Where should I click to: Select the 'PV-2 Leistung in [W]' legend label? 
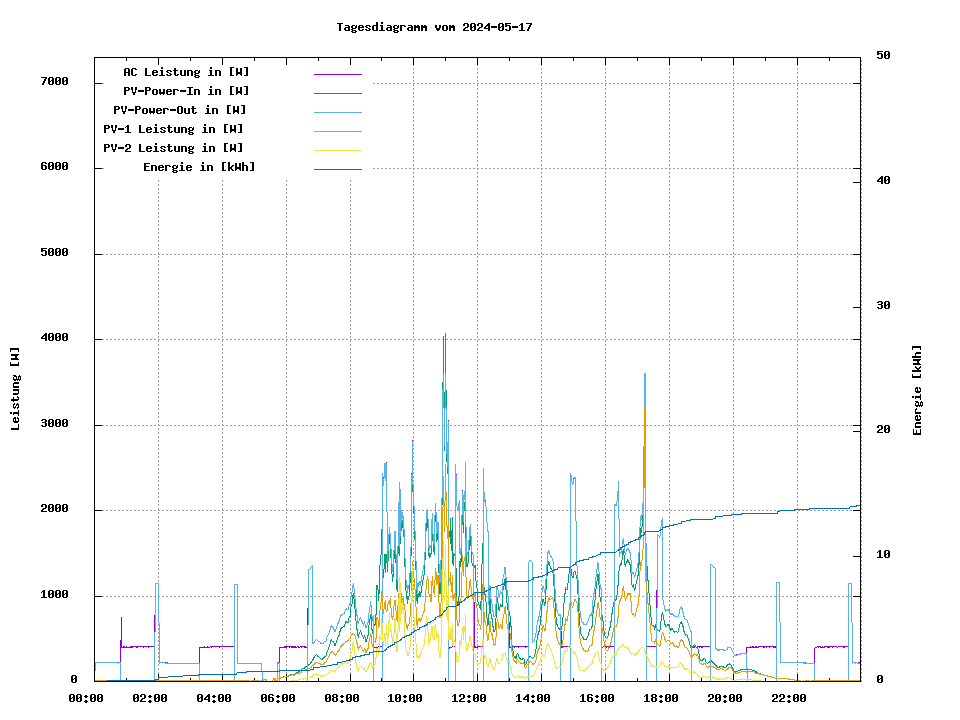pos(173,148)
